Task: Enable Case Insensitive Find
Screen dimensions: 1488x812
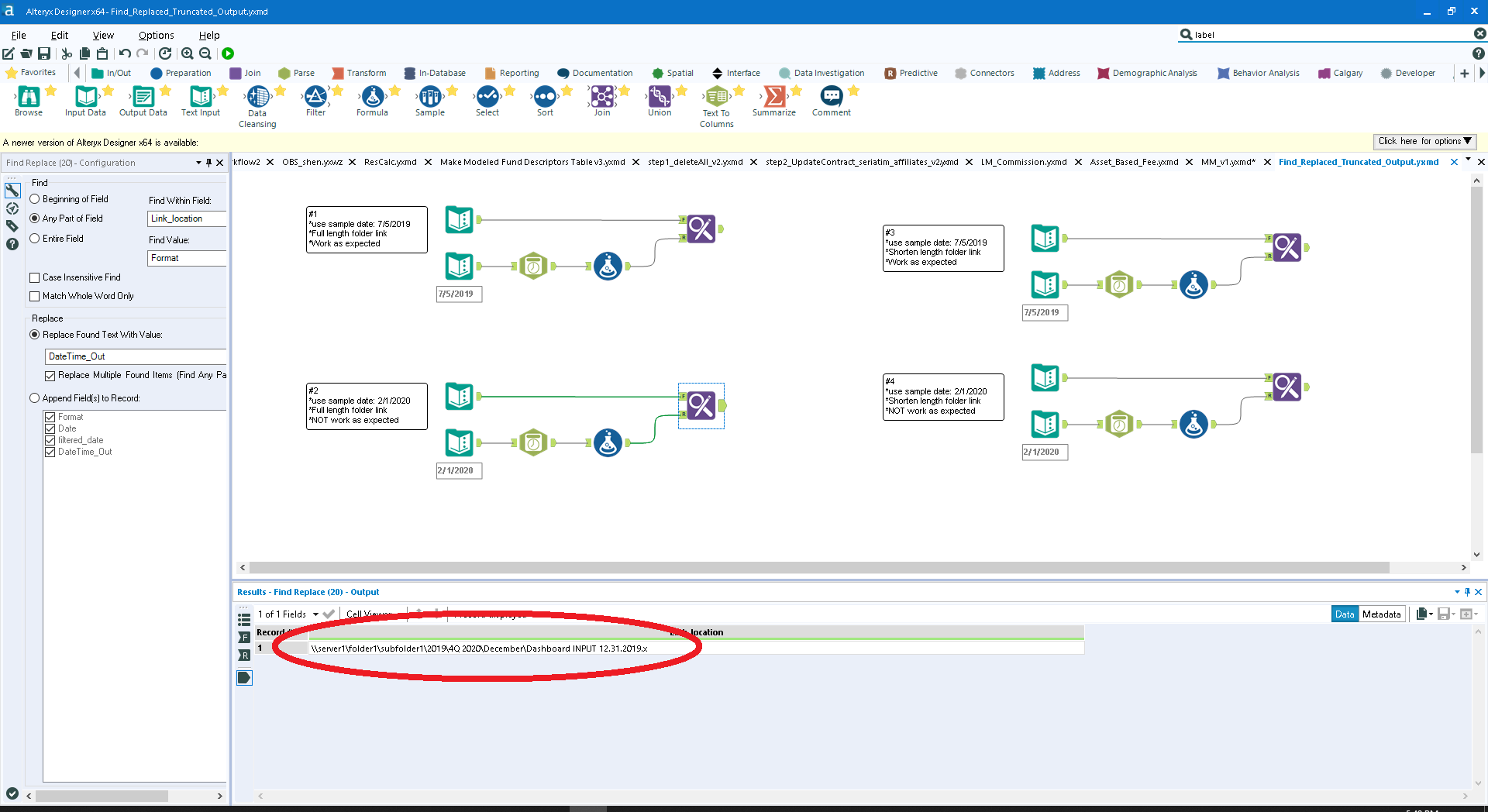Action: 35,277
